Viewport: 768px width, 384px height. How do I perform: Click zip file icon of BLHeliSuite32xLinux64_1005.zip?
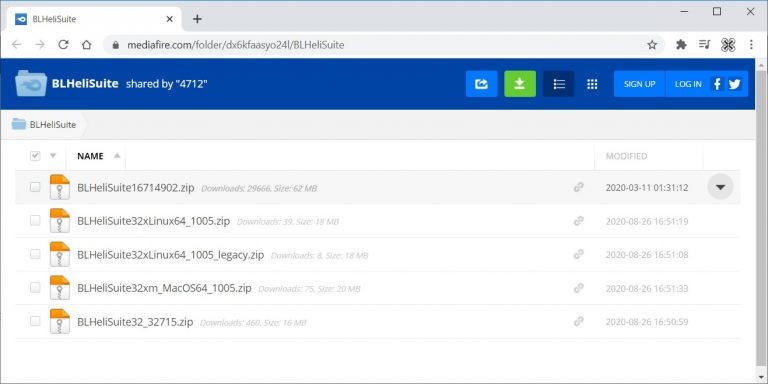click(60, 220)
